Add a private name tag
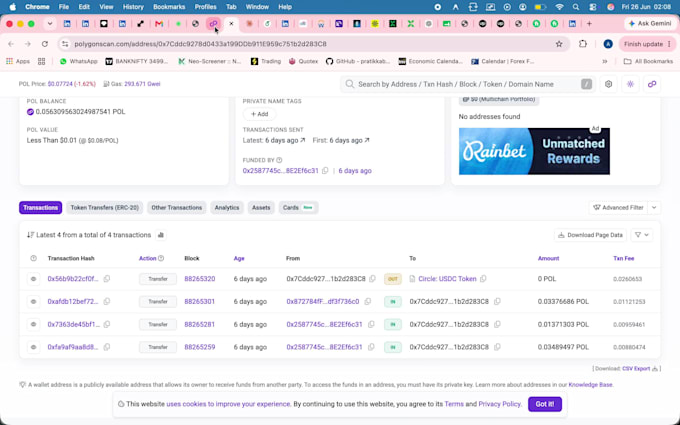The image size is (680, 425). click(x=259, y=114)
